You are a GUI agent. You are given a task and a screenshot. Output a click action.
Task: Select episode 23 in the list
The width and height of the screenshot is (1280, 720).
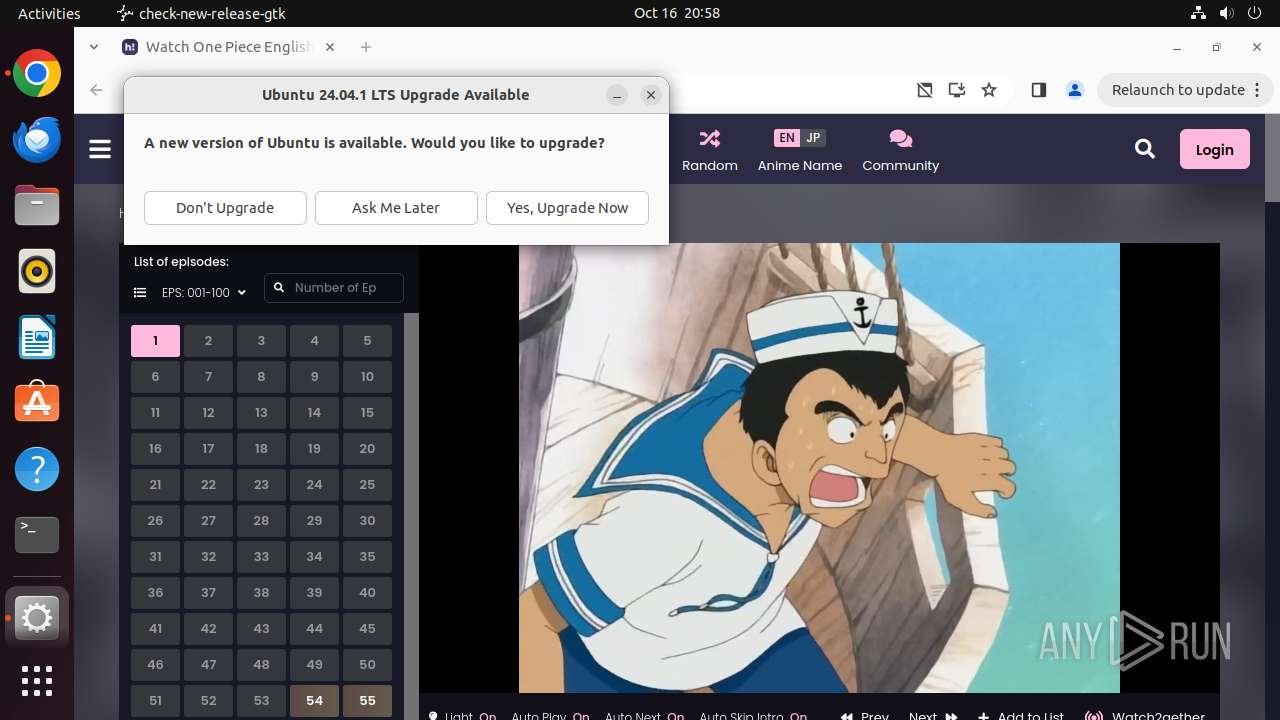[261, 485]
